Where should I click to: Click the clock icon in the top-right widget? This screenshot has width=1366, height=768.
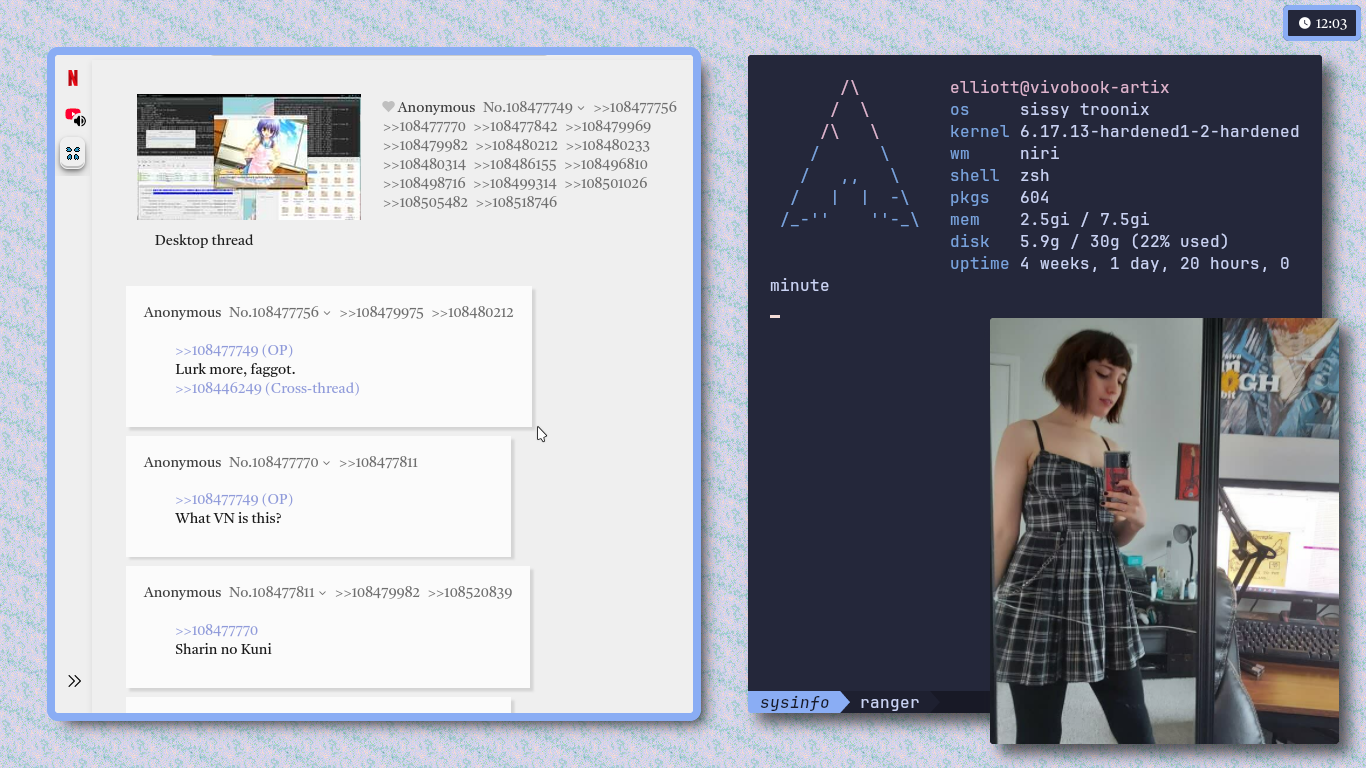pyautogui.click(x=1304, y=23)
